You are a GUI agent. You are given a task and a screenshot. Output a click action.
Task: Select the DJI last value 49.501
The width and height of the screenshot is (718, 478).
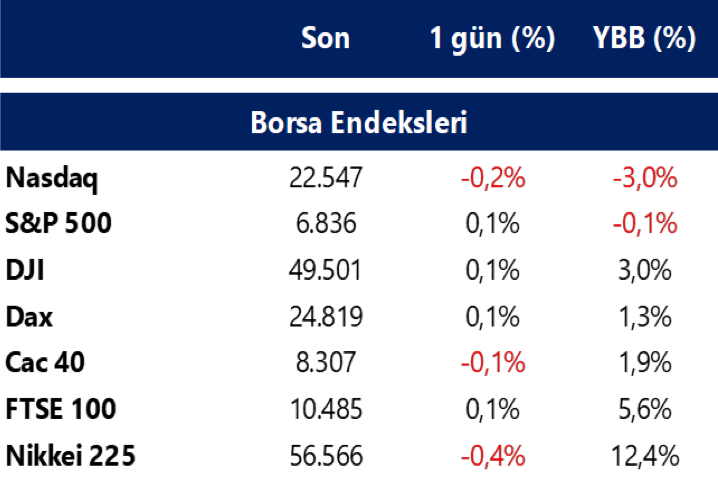pos(326,270)
